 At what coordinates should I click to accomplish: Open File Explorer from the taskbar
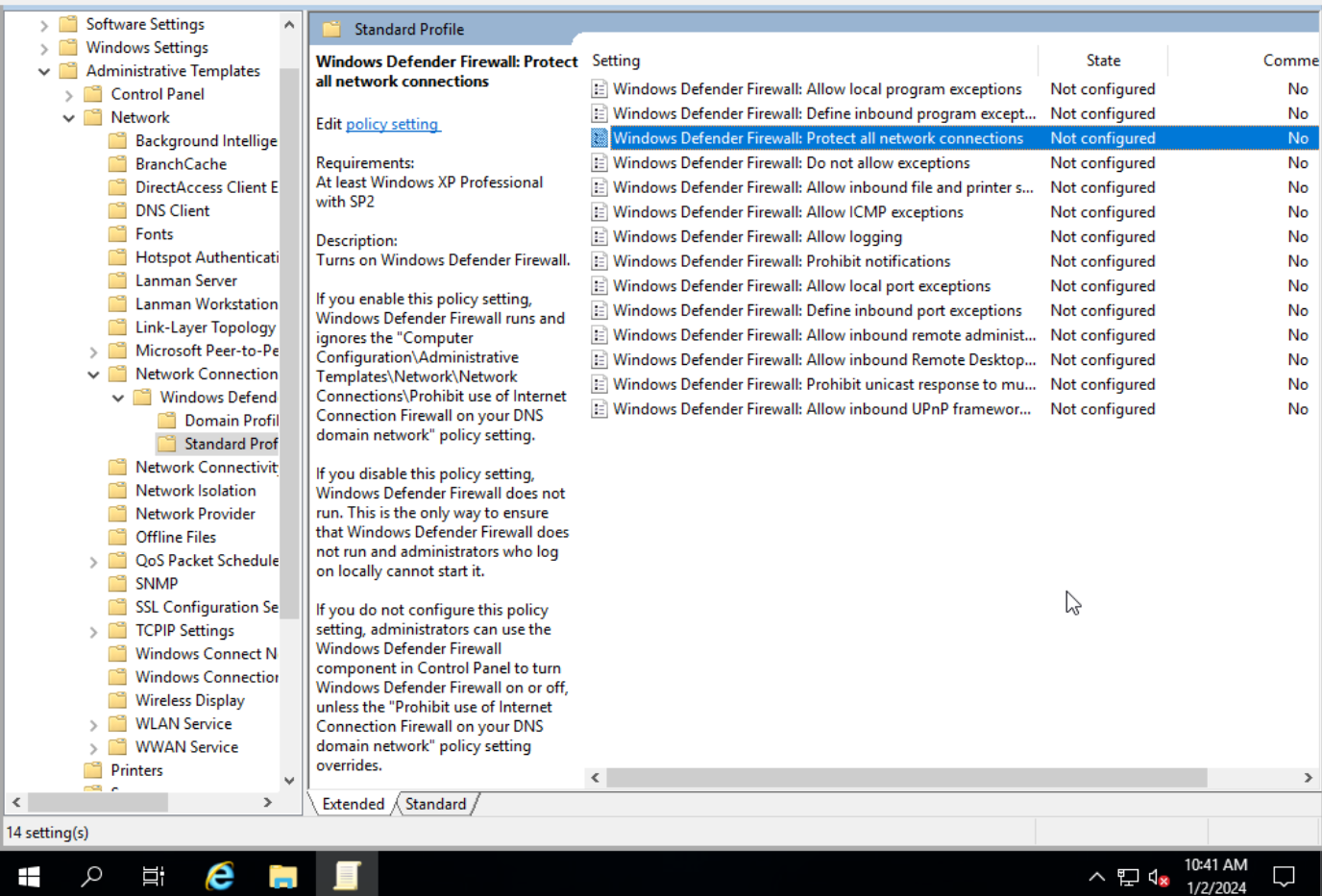[283, 875]
